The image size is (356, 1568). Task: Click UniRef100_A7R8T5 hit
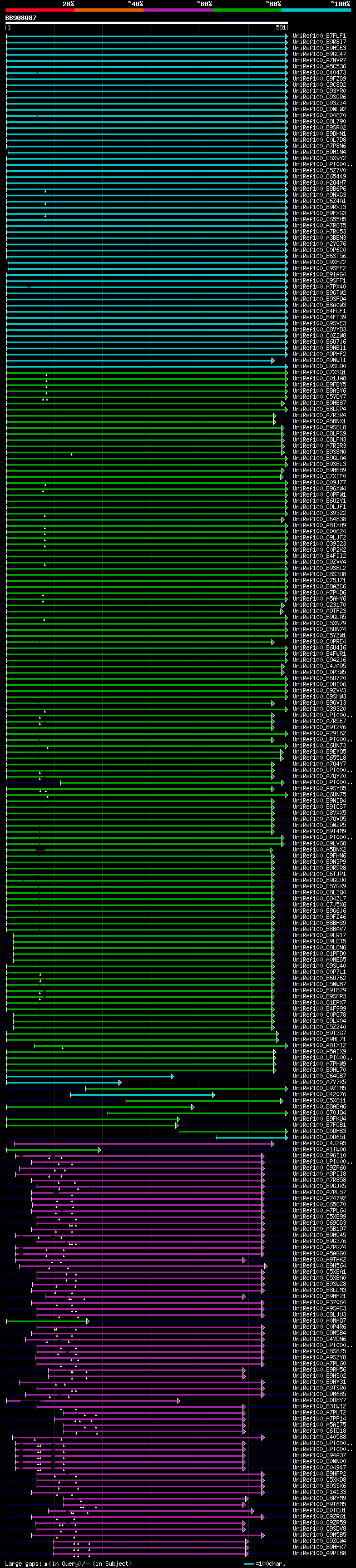tap(319, 225)
